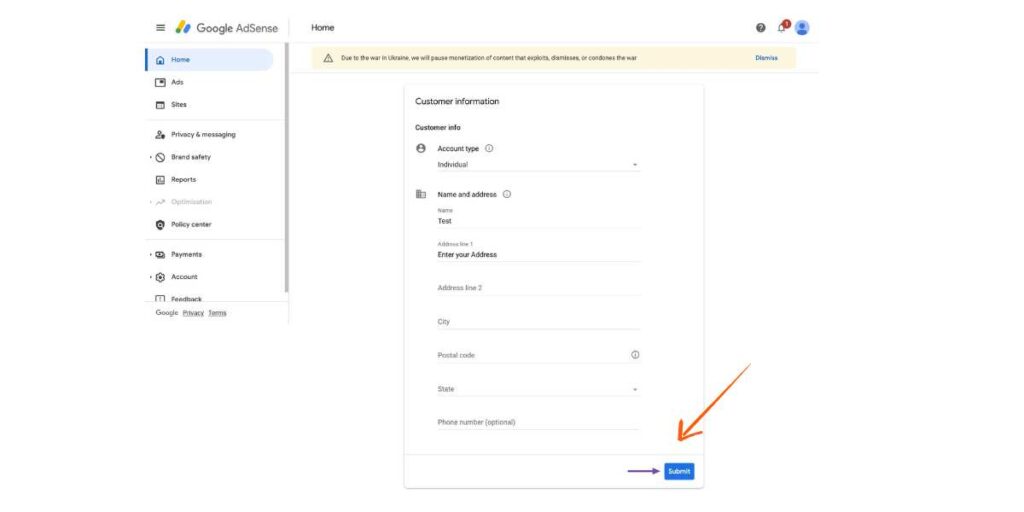Click the person icon beside Account type
1024x512 pixels.
421,148
